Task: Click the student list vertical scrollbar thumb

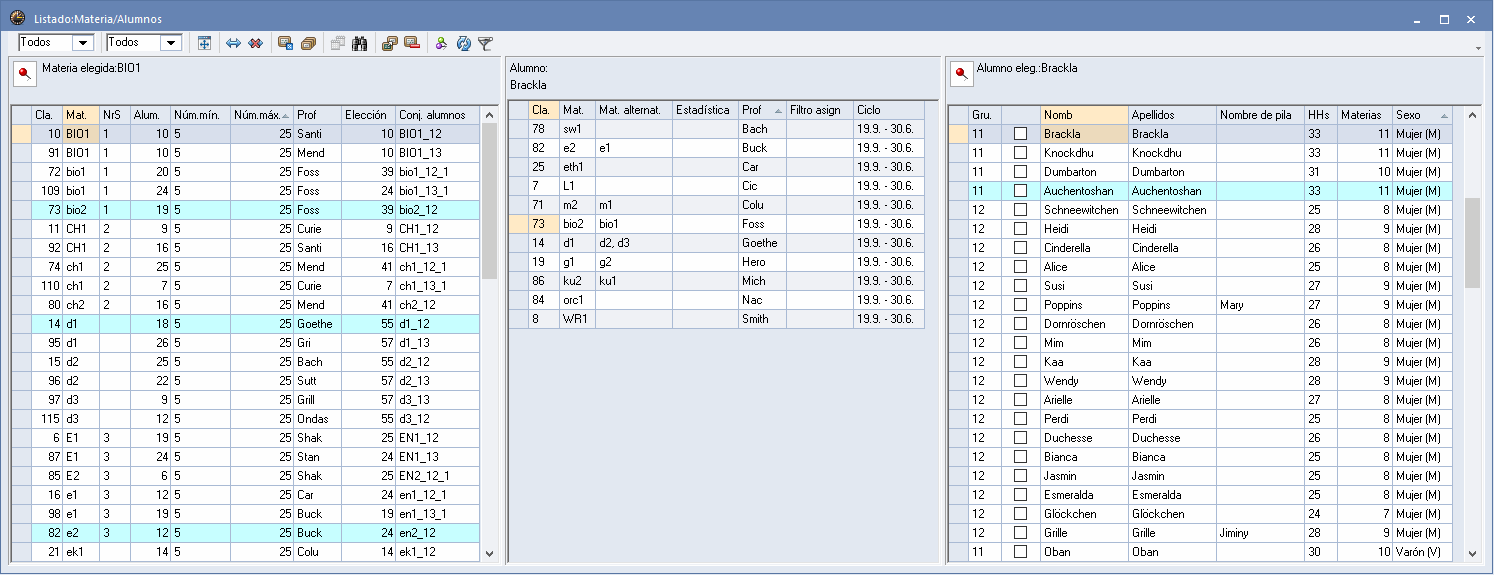Action: [x=1472, y=242]
